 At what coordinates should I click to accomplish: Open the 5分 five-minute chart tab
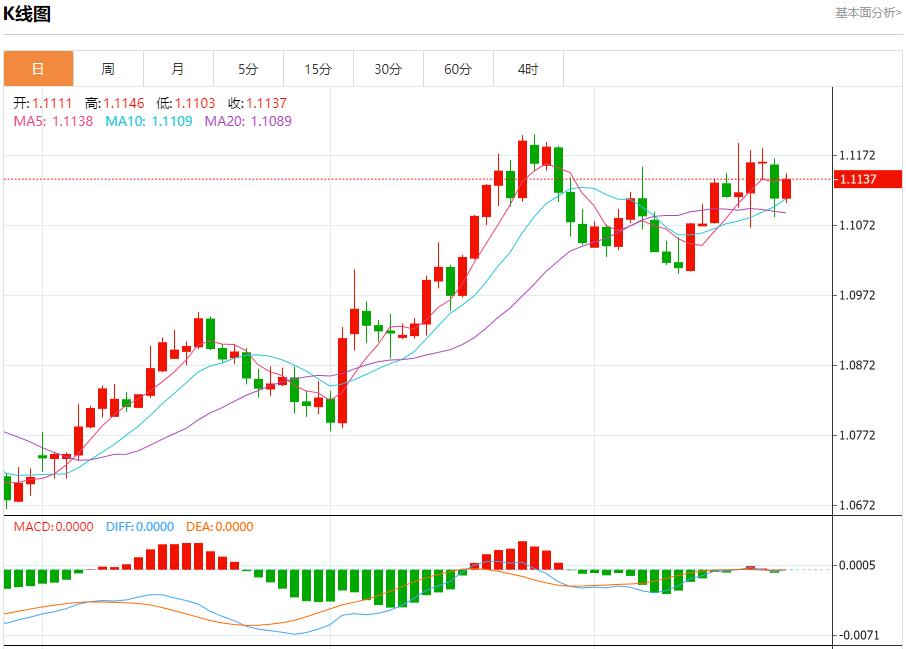[248, 69]
